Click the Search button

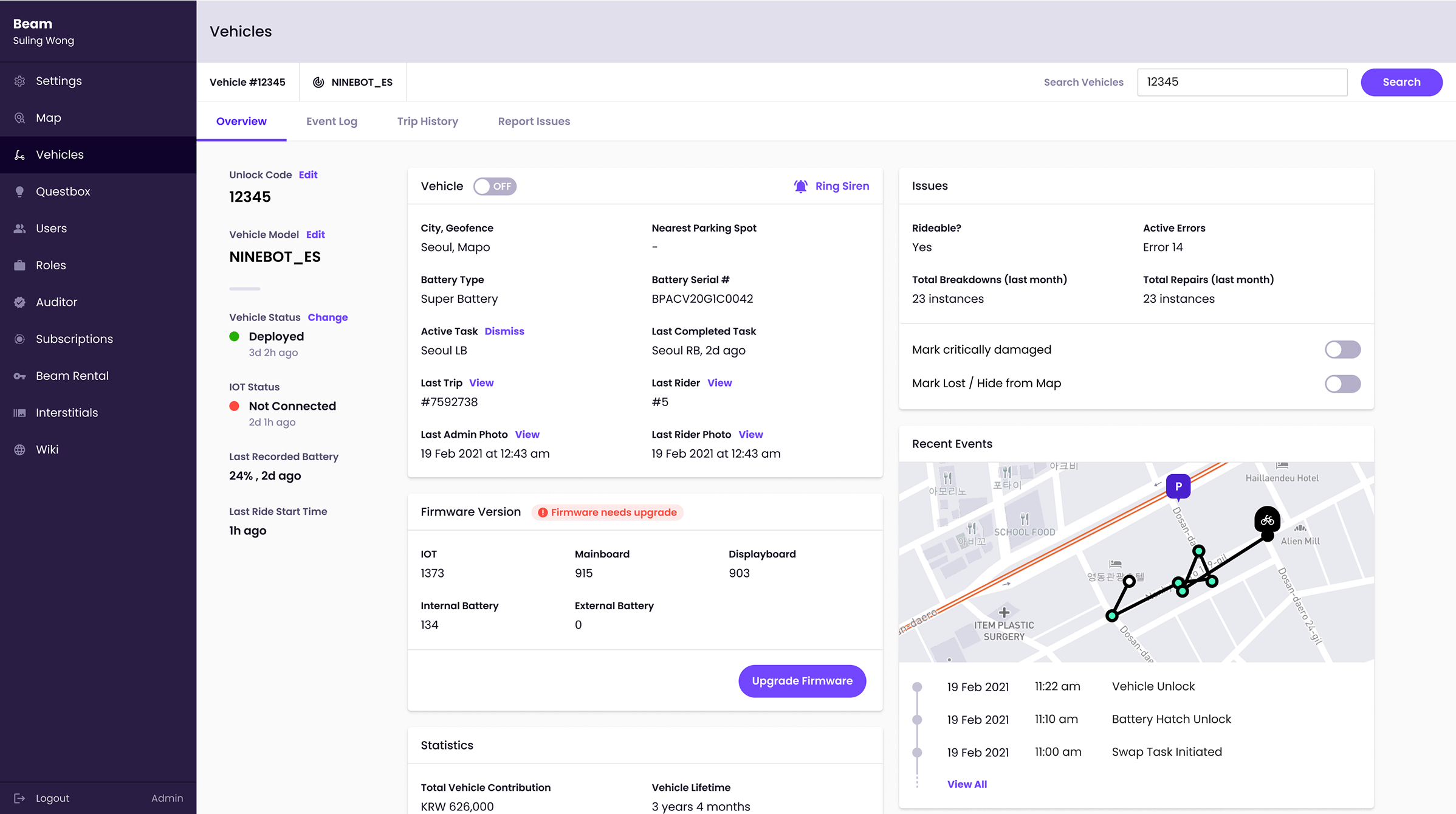pos(1401,82)
